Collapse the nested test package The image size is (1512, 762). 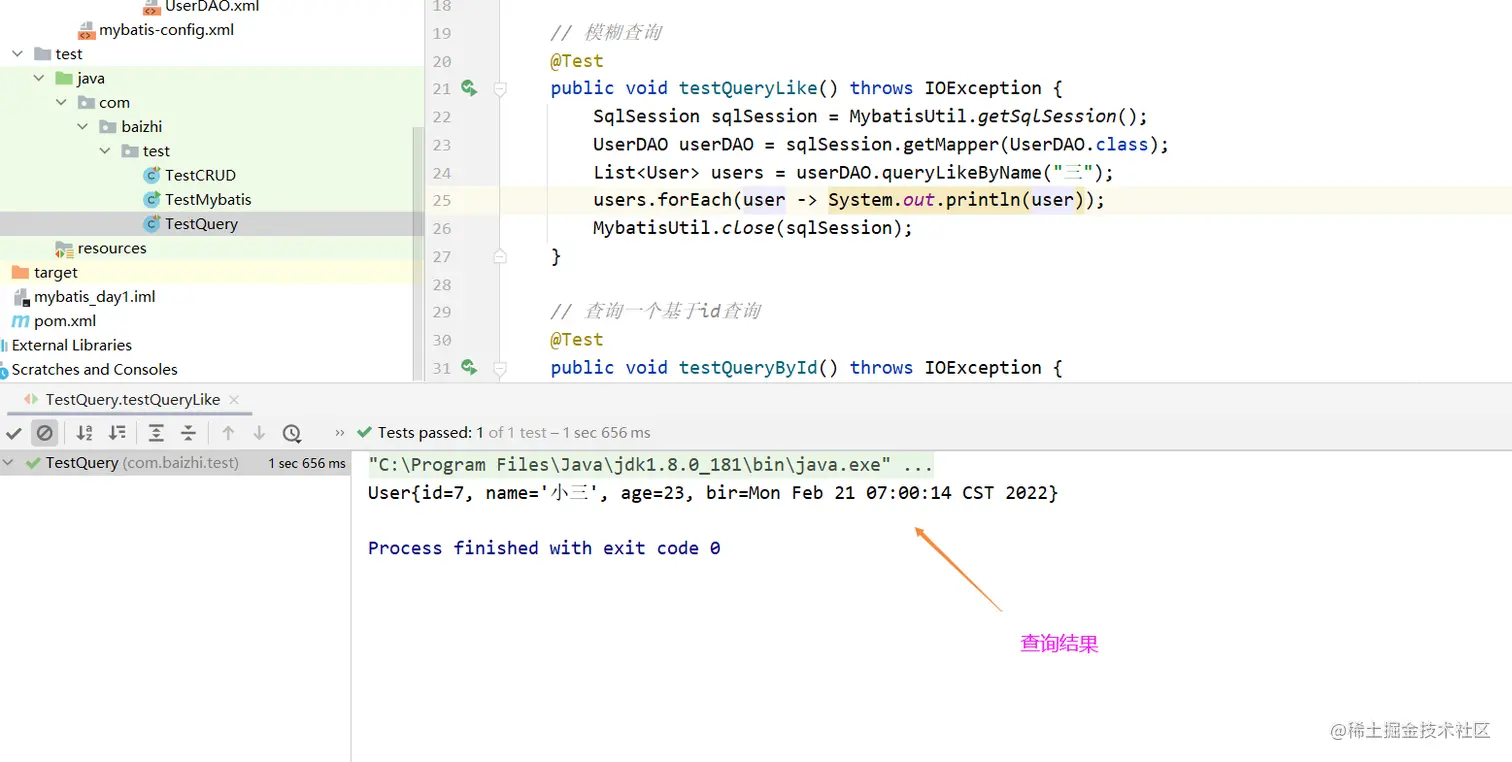[x=105, y=151]
